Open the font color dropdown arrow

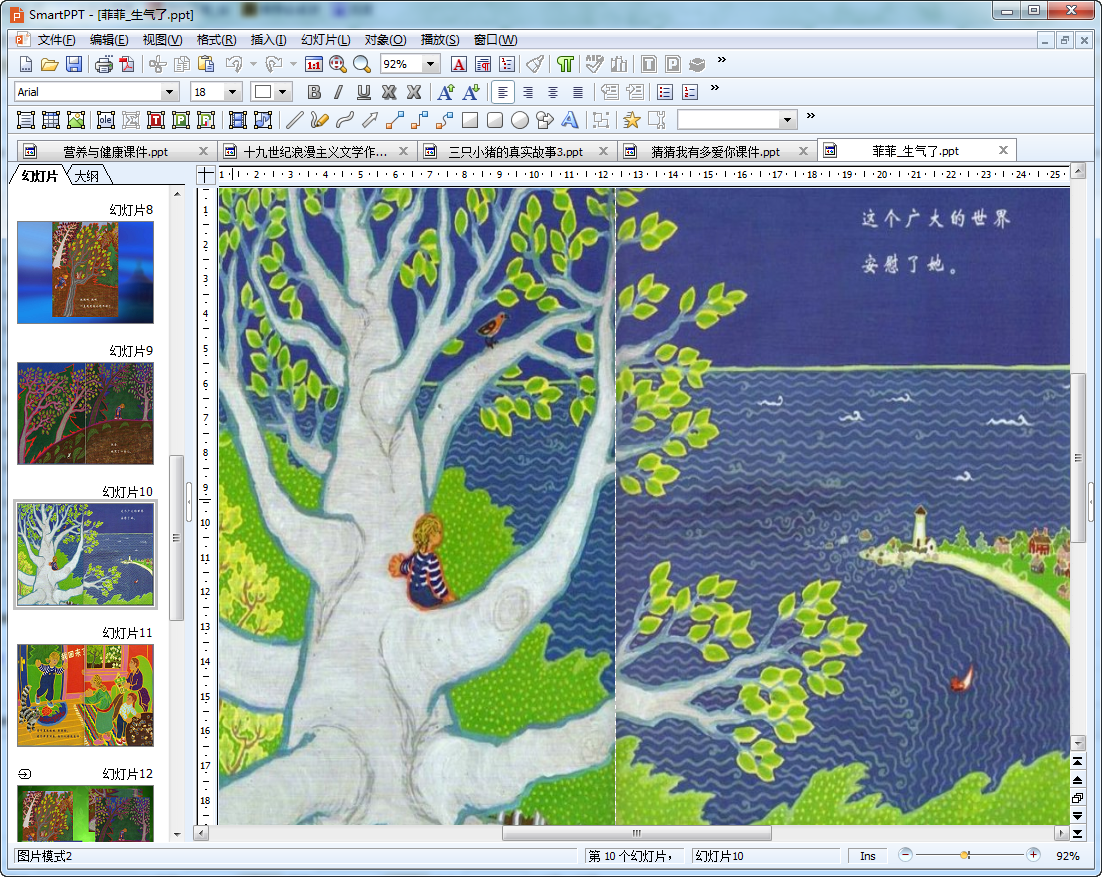coord(283,92)
